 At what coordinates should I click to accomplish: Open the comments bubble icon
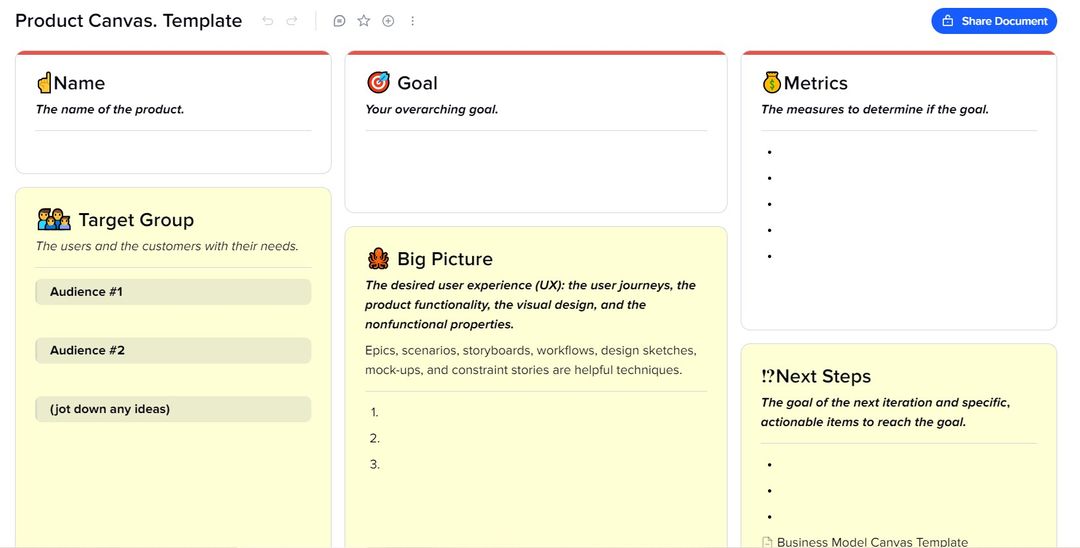[x=339, y=21]
